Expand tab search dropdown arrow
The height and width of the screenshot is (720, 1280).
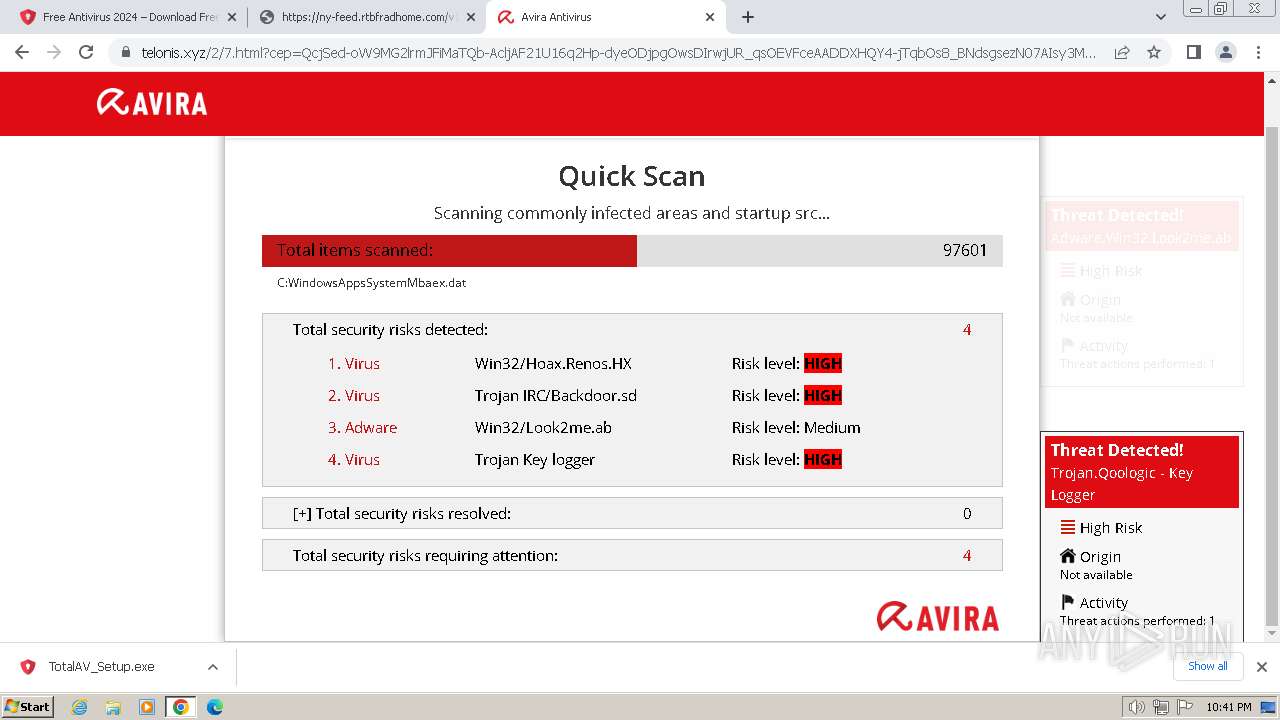[1160, 17]
